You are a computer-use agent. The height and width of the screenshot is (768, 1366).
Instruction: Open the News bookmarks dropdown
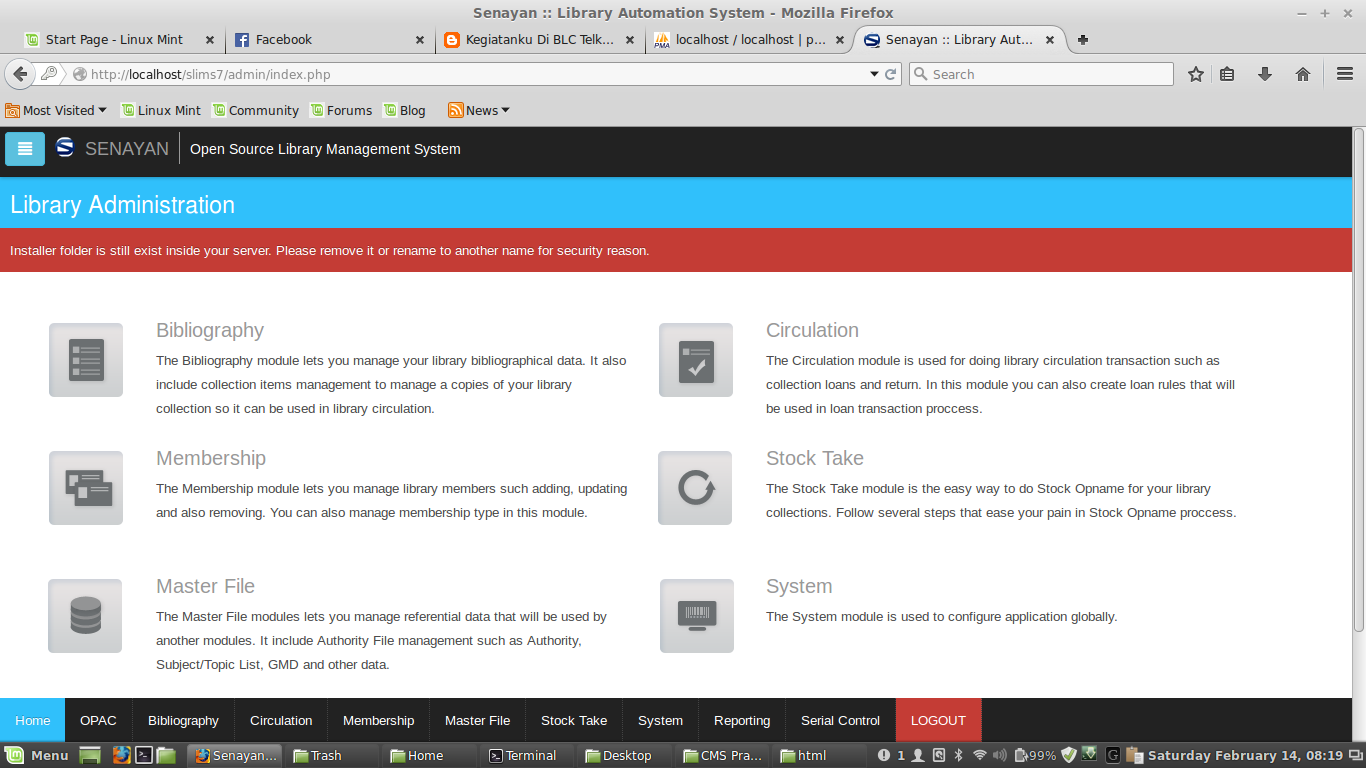(x=478, y=110)
